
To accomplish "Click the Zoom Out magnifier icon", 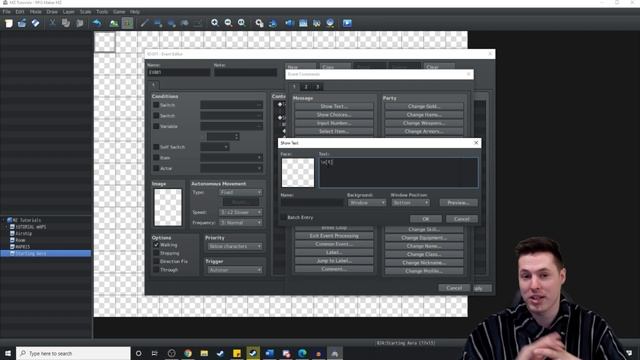I will [x=228, y=23].
